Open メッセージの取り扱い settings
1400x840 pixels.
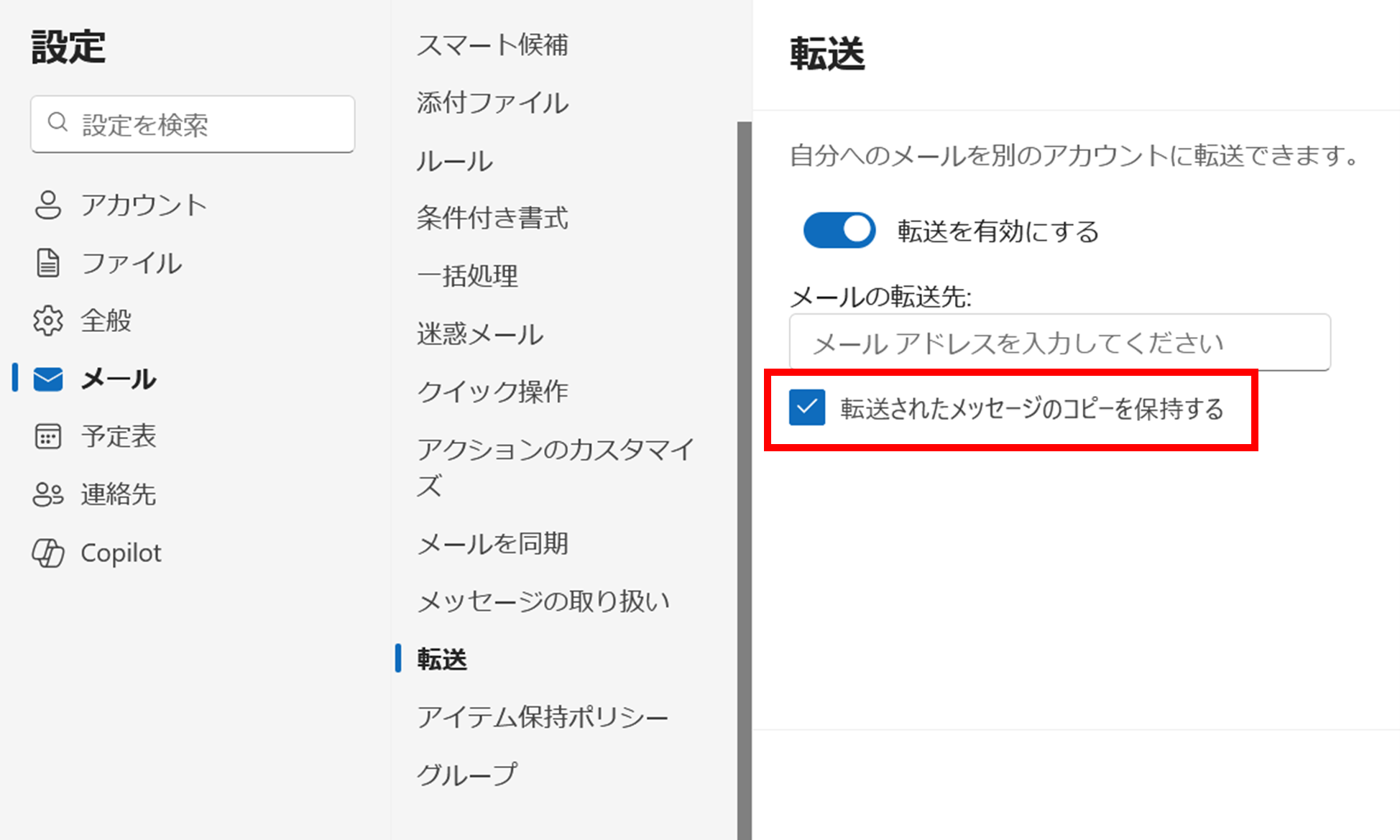click(543, 601)
